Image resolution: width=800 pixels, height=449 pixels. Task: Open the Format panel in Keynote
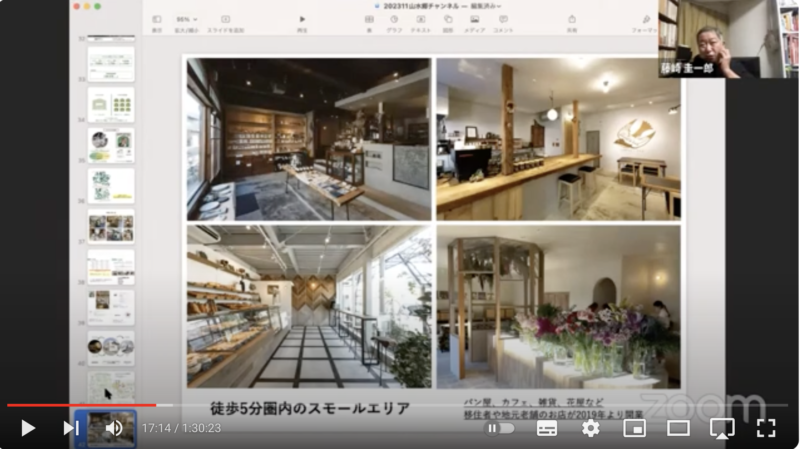tap(647, 20)
